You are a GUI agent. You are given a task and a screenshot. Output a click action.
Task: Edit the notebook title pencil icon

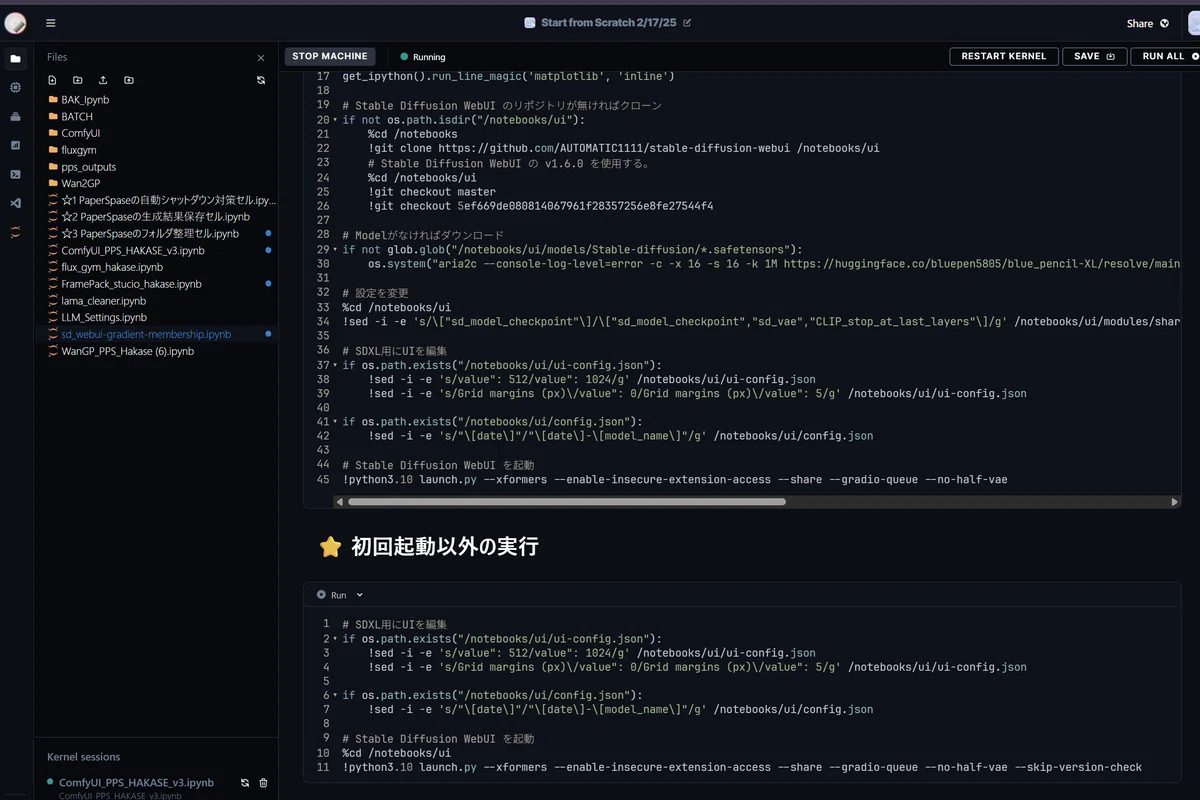687,23
